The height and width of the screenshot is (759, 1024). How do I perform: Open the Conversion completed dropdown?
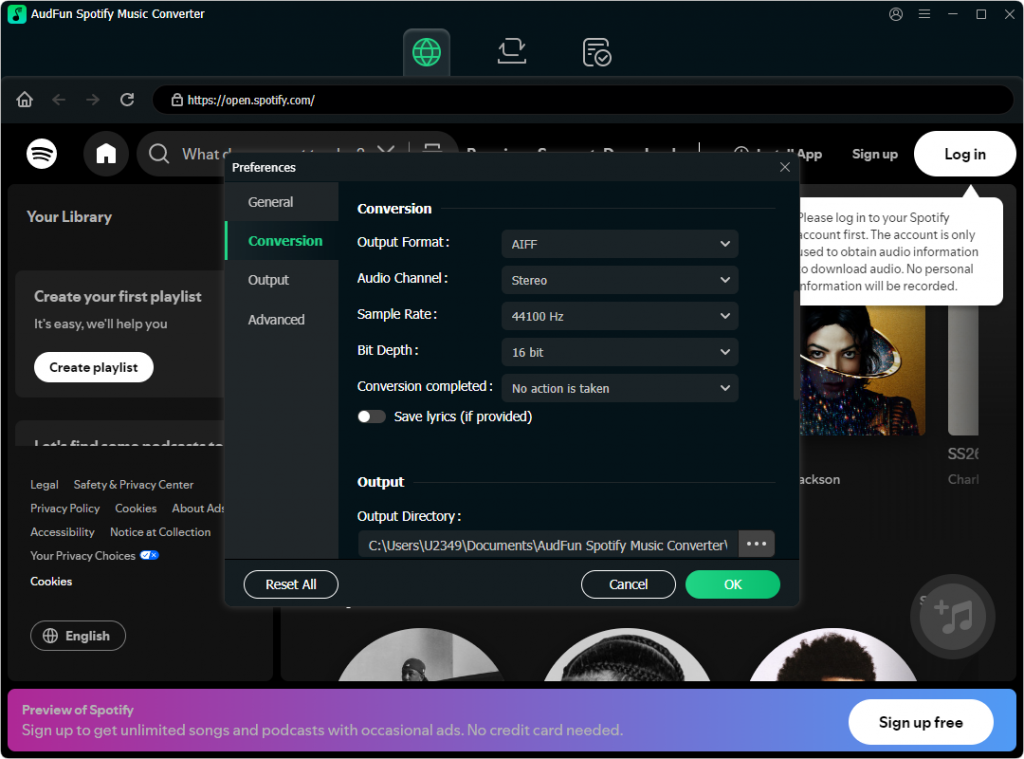point(620,388)
